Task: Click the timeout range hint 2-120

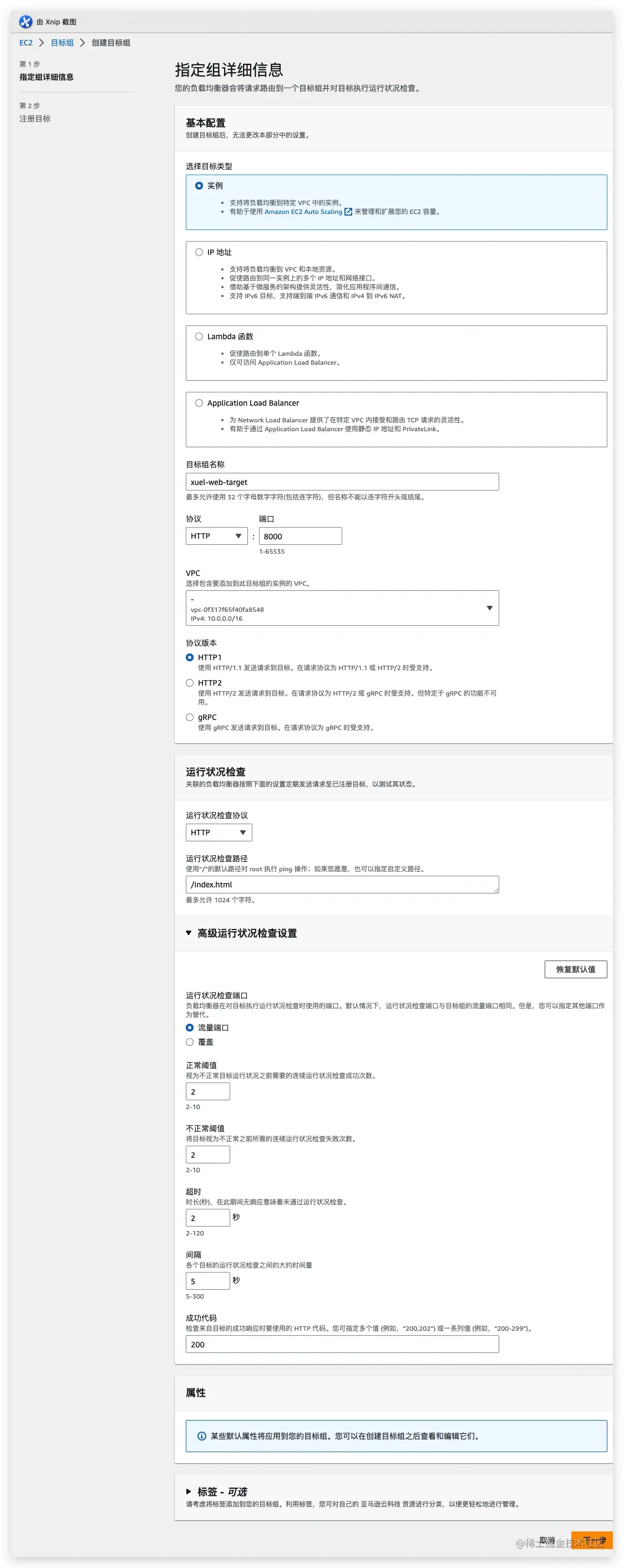Action: [195, 1233]
